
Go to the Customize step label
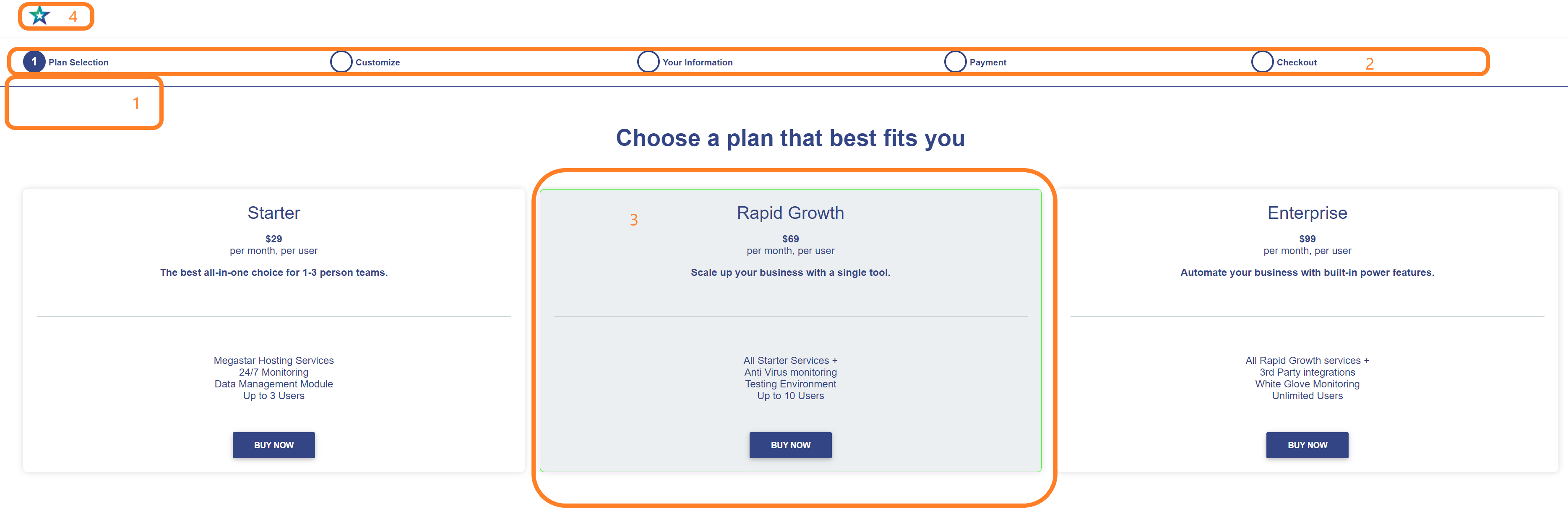point(378,63)
